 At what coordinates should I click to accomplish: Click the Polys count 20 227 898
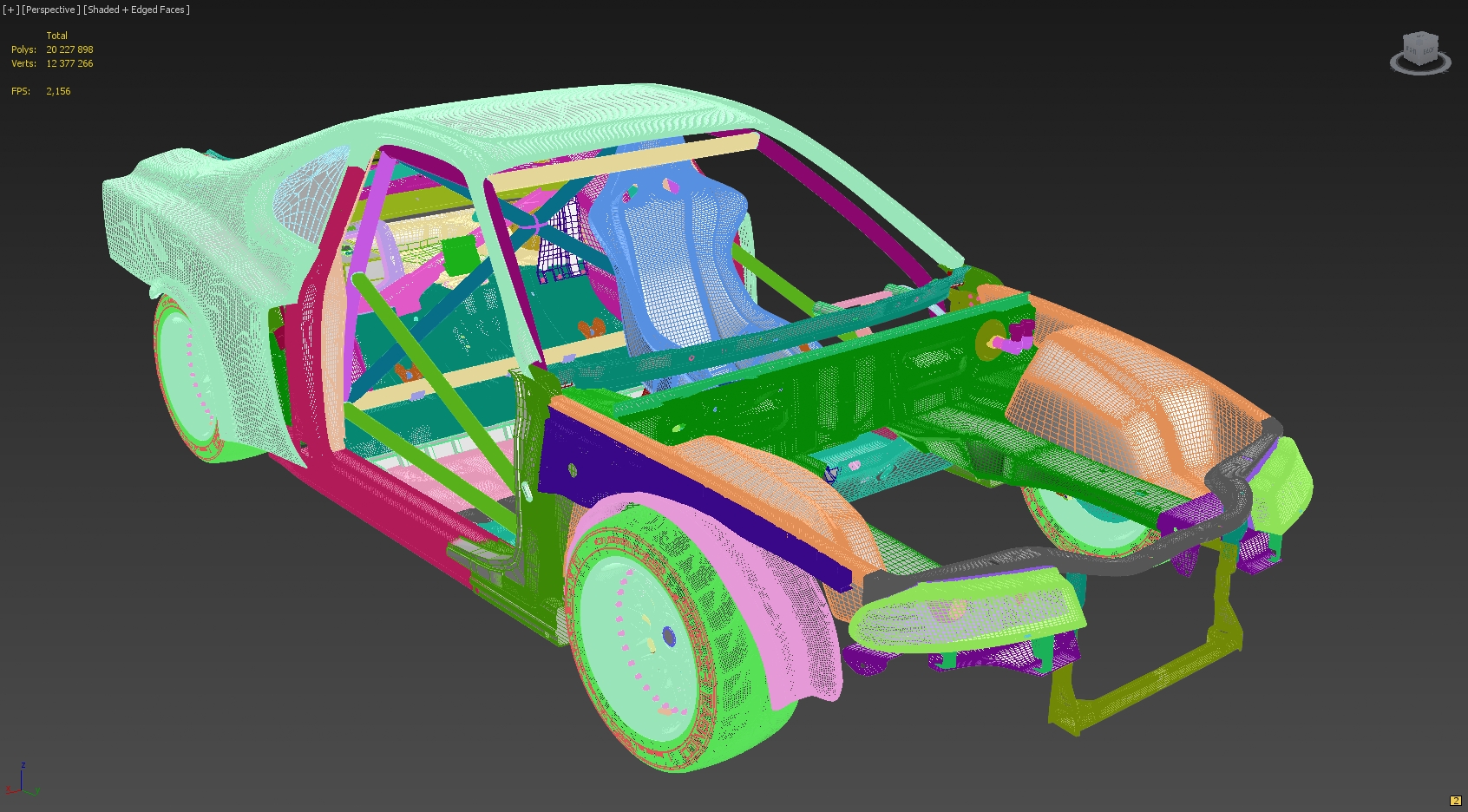pos(69,49)
